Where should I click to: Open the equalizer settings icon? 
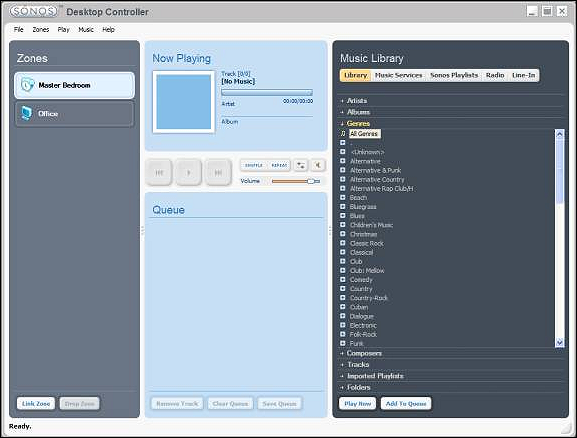[301, 165]
